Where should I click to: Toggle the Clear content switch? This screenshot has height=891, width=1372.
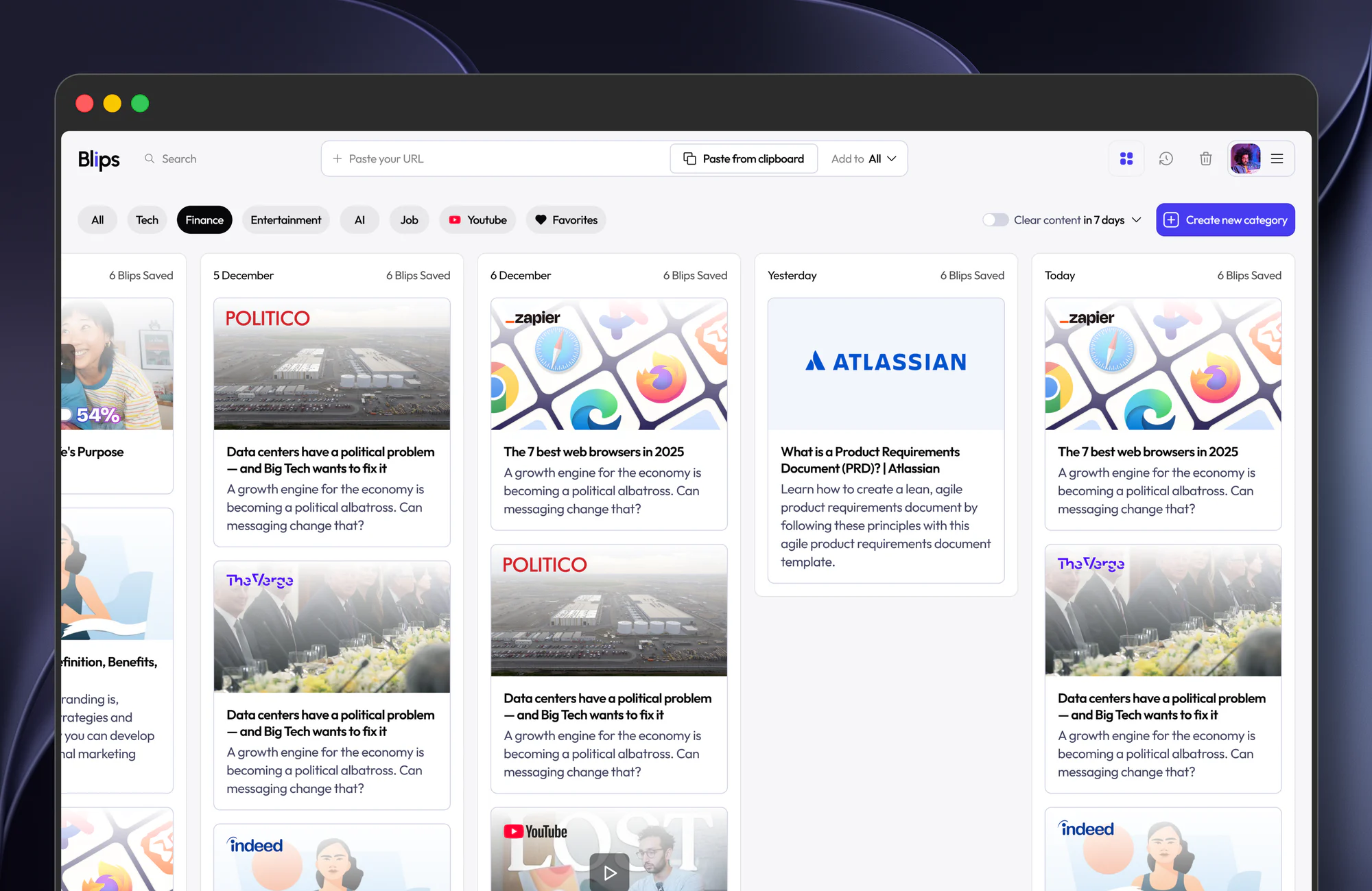pos(995,220)
